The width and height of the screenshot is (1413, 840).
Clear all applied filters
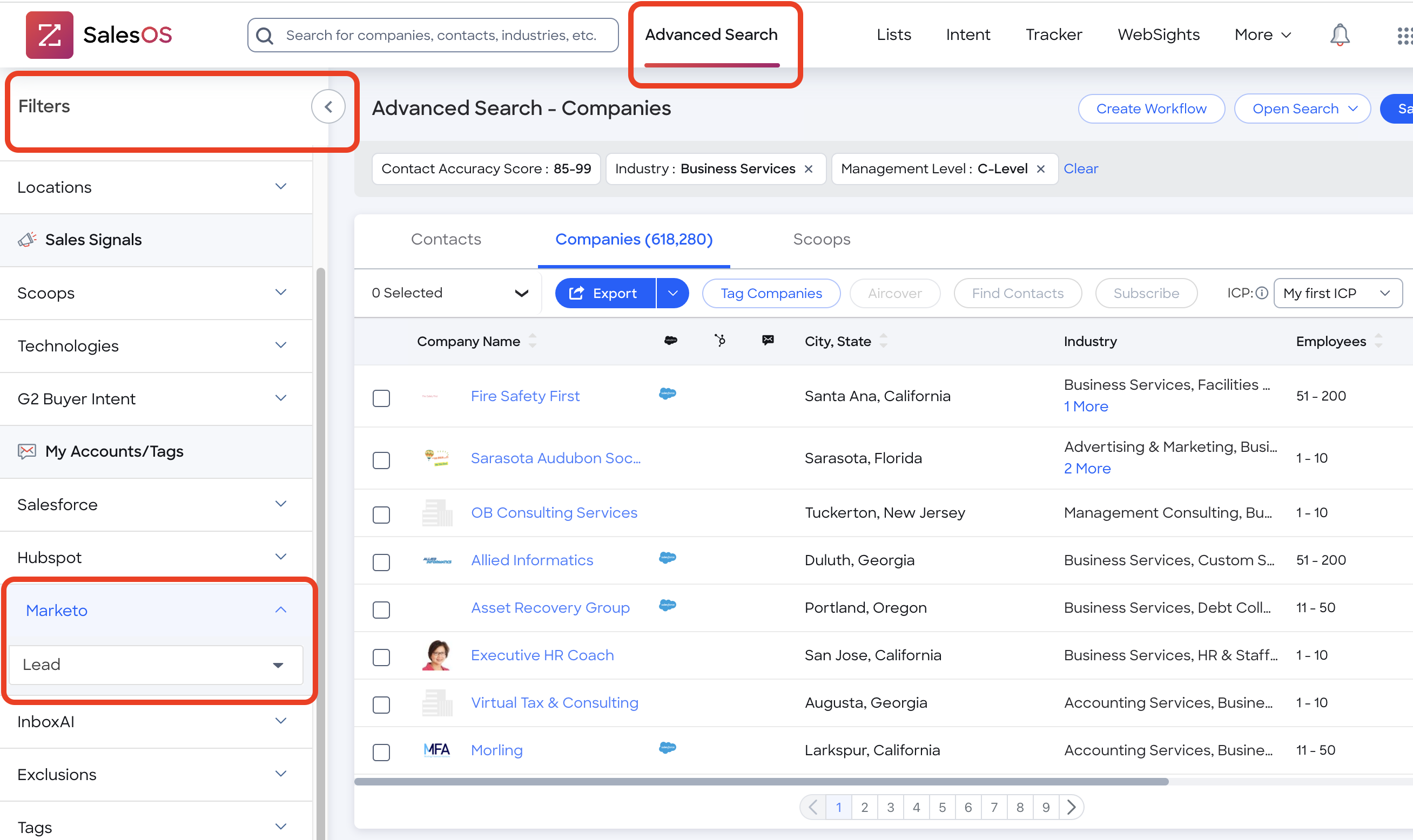pyautogui.click(x=1081, y=168)
